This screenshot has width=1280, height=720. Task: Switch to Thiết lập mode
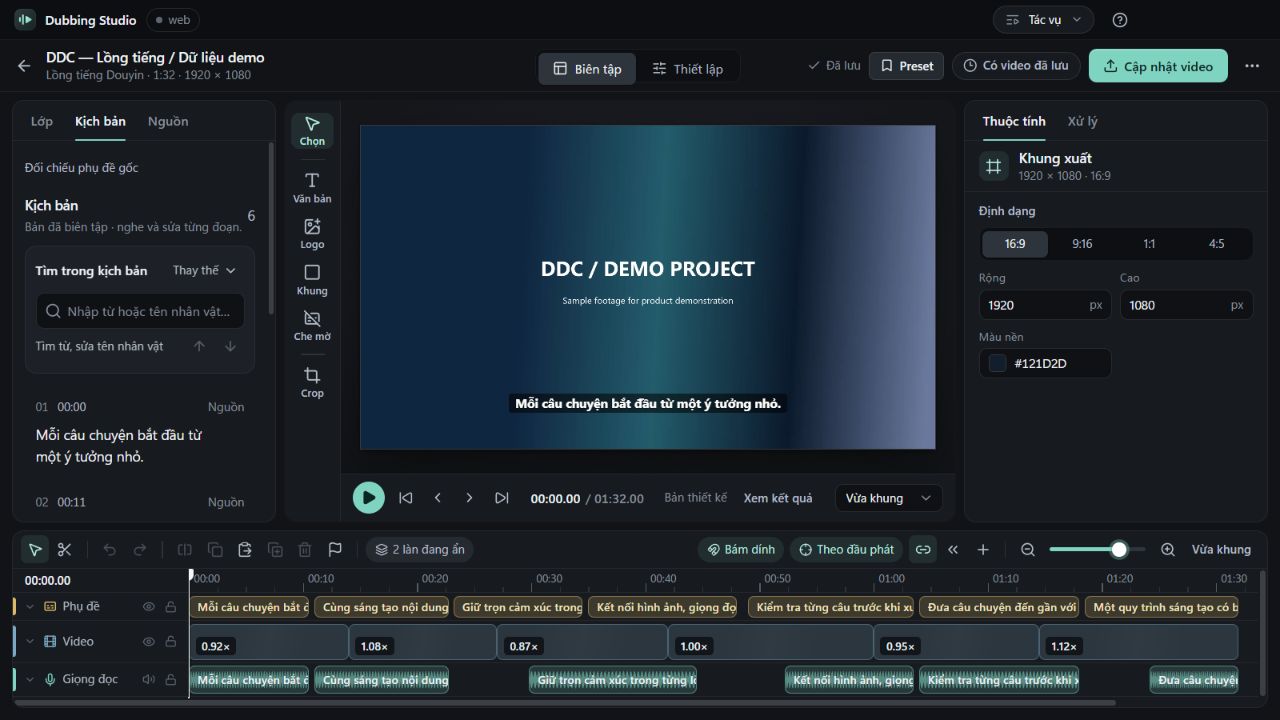click(x=688, y=68)
